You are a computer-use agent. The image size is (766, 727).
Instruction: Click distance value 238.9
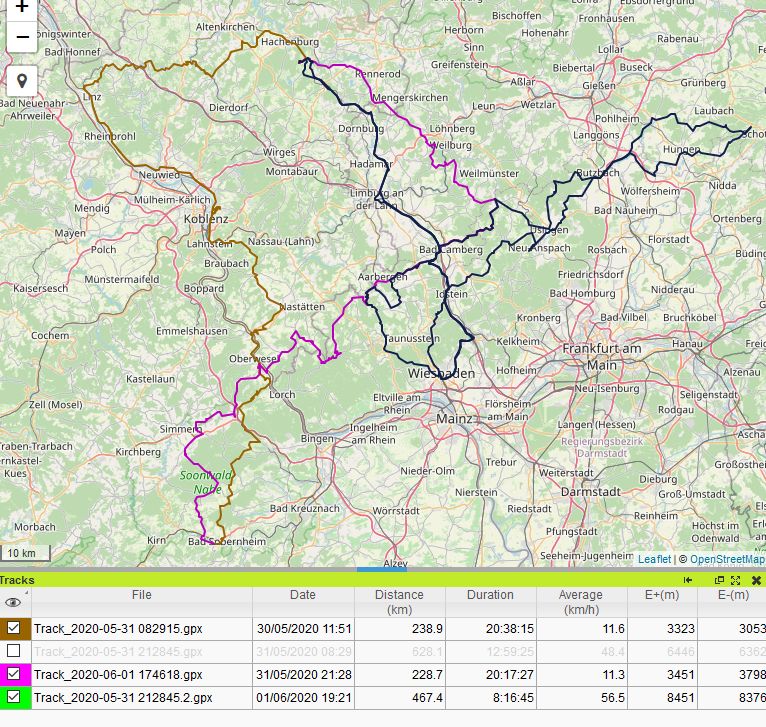[427, 628]
